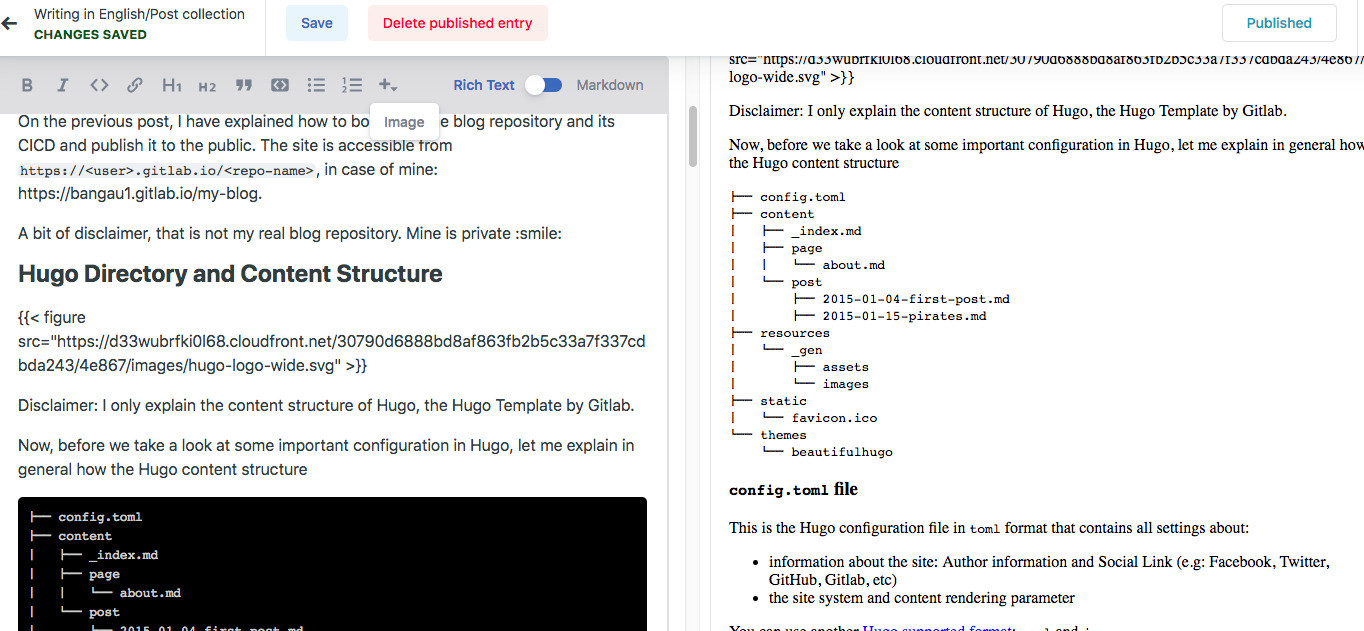
Task: Click Delete published entry
Action: coord(457,23)
